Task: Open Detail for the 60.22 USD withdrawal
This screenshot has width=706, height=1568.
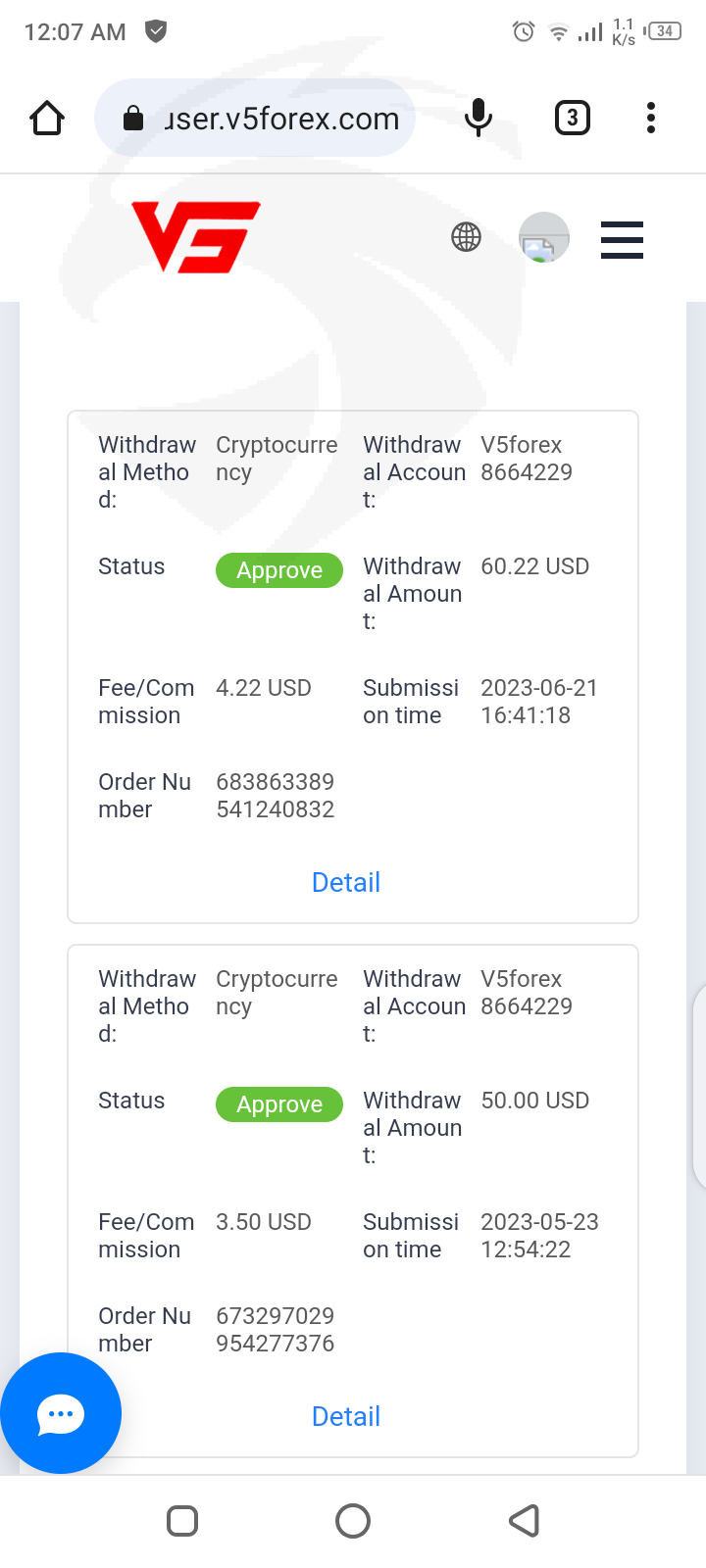Action: [x=346, y=883]
